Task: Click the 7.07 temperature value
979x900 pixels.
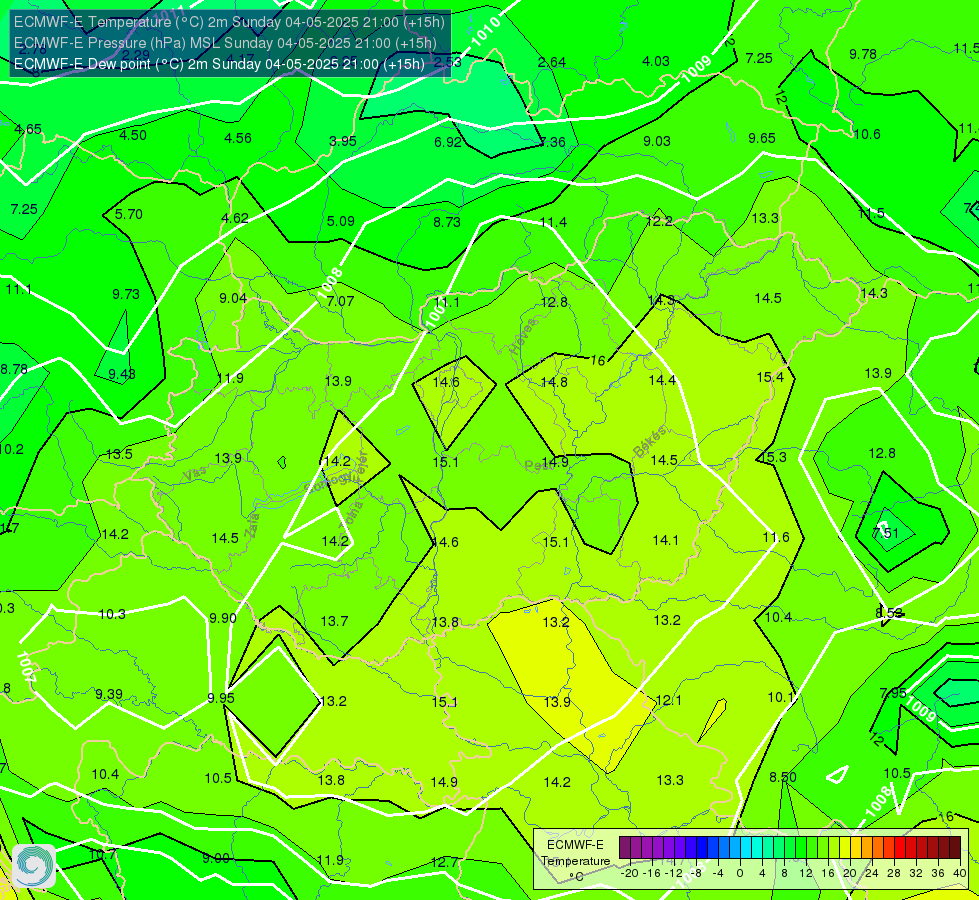Action: pyautogui.click(x=340, y=301)
